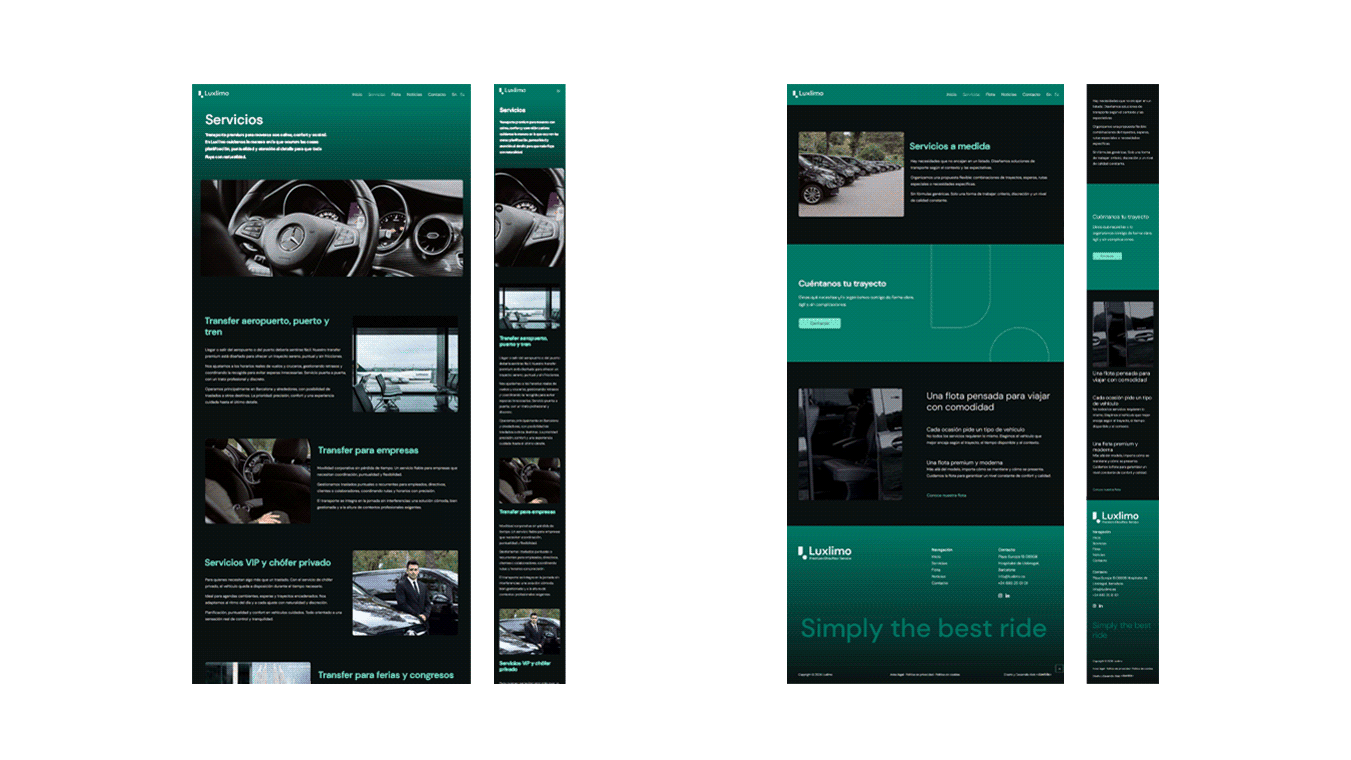Click the info@luxlimo.es email link
1351x760 pixels.
[x=1011, y=576]
